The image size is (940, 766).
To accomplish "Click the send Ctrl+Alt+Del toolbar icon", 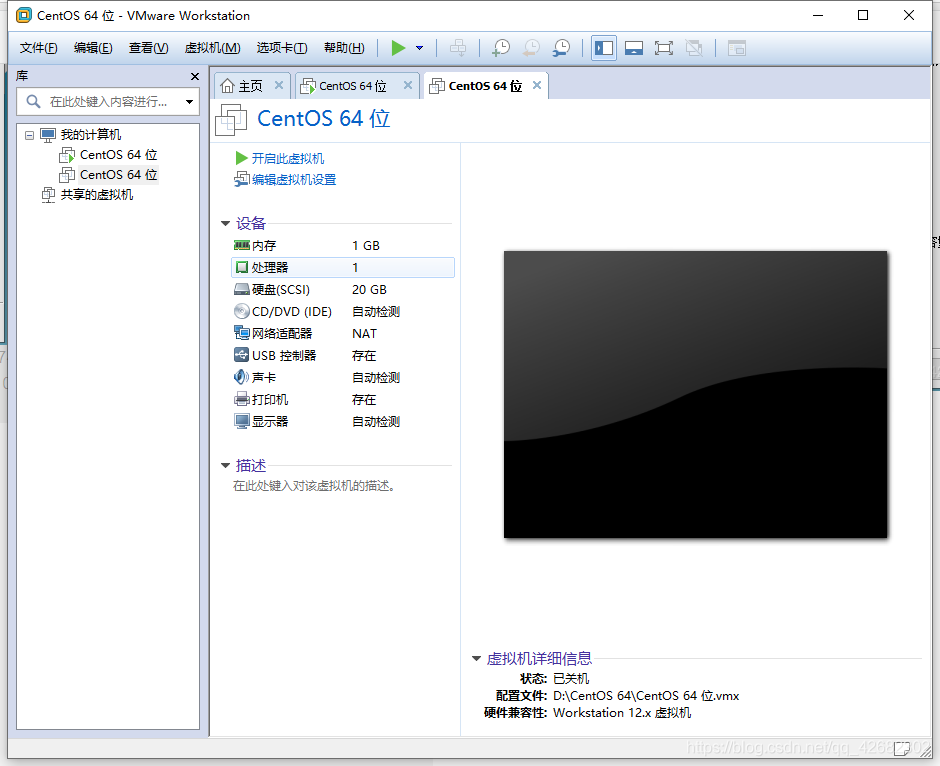I will [x=458, y=48].
